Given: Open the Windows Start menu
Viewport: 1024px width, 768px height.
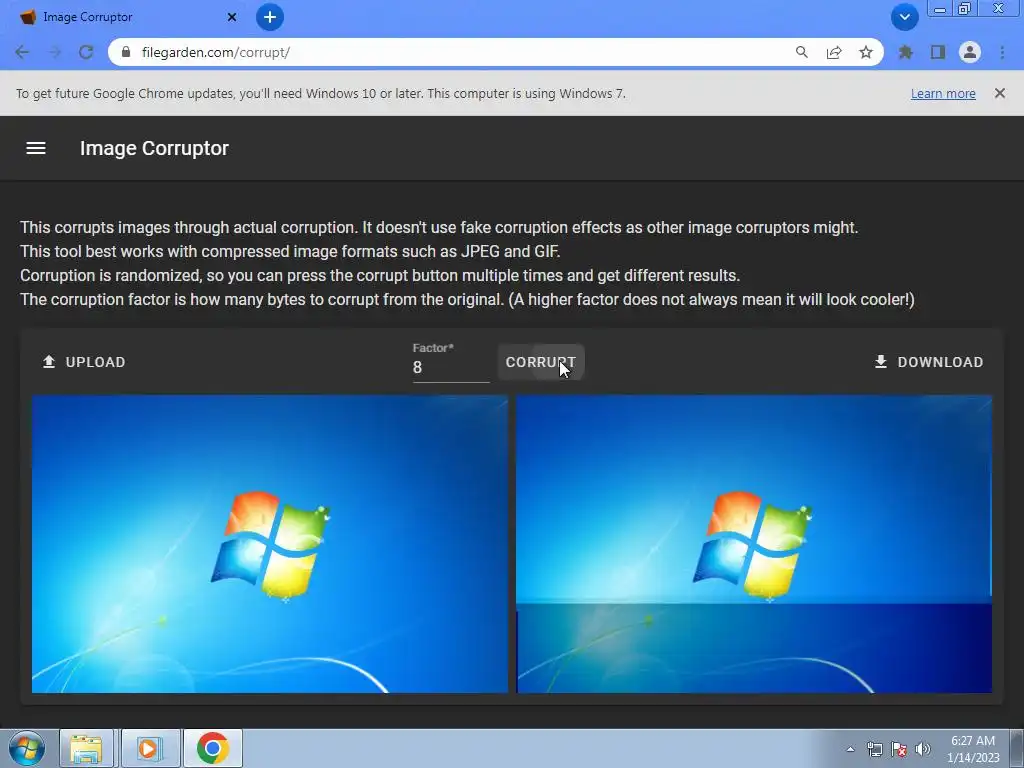Looking at the screenshot, I should 26,748.
